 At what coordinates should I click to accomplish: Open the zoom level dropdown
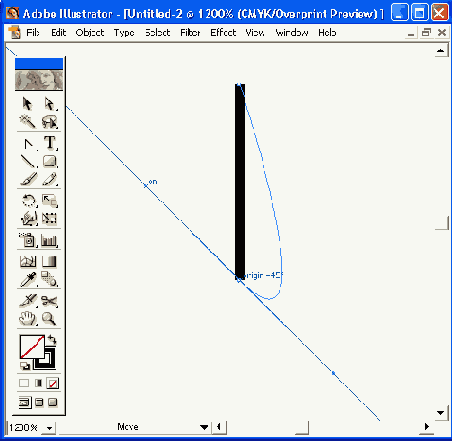tap(49, 428)
